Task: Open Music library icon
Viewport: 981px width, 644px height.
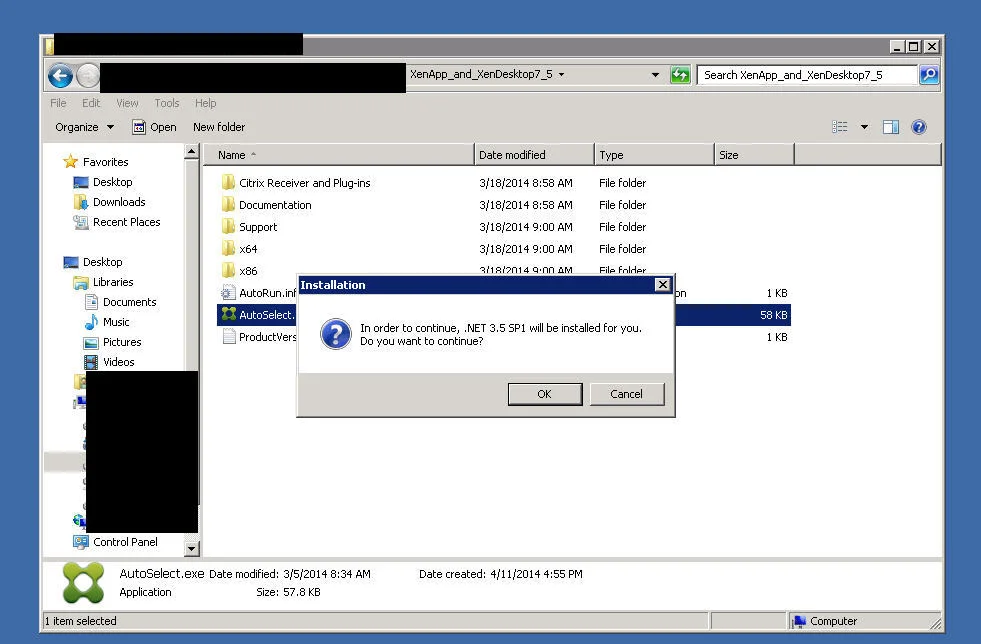Action: (91, 322)
